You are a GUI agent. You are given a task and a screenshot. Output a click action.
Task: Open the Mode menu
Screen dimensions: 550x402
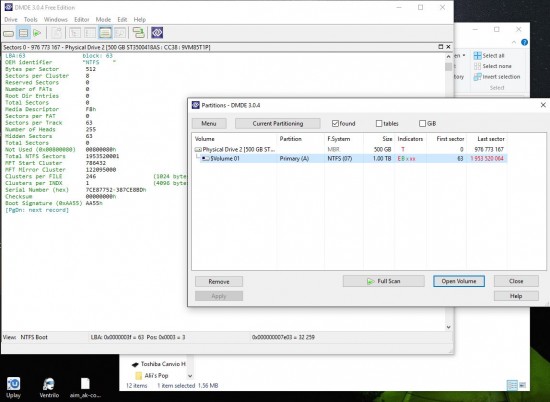click(103, 20)
